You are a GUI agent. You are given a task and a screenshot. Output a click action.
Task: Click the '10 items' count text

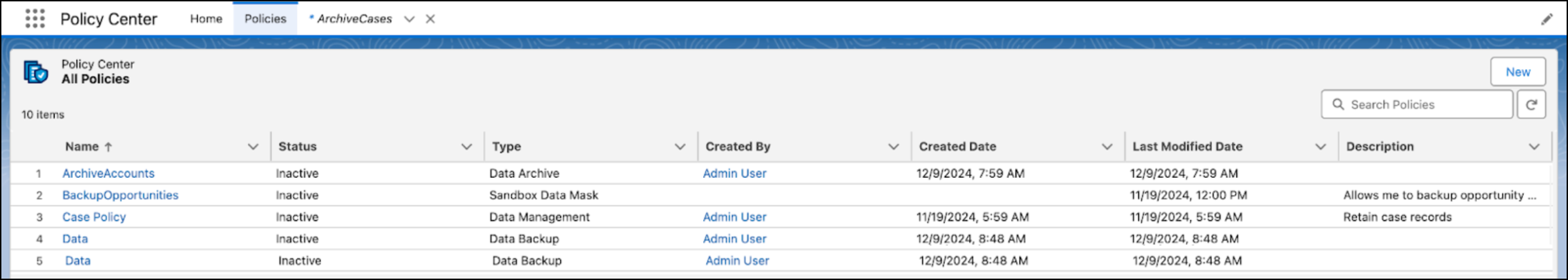click(43, 114)
